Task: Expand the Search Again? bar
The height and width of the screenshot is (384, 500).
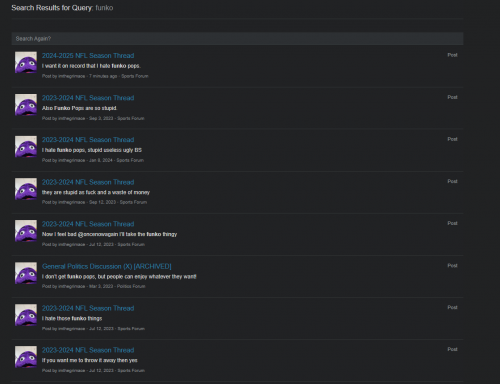Action: pos(237,39)
